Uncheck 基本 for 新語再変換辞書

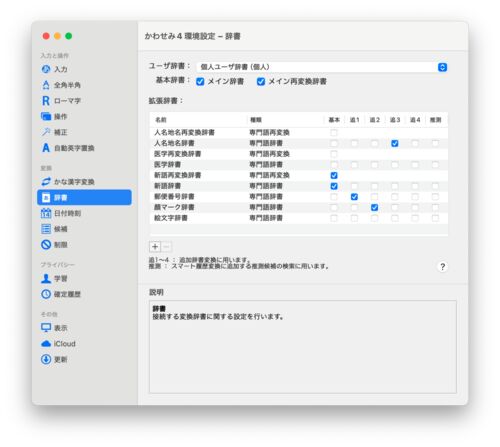(334, 175)
